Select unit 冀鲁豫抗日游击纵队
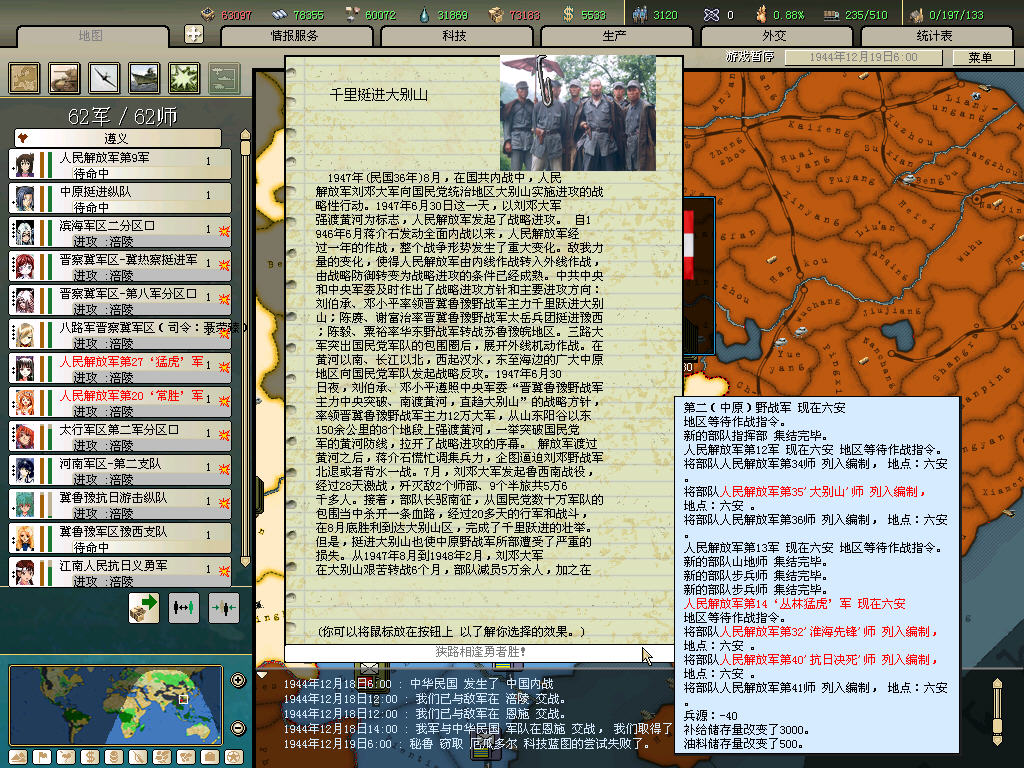Viewport: 1024px width, 768px height. coord(120,504)
